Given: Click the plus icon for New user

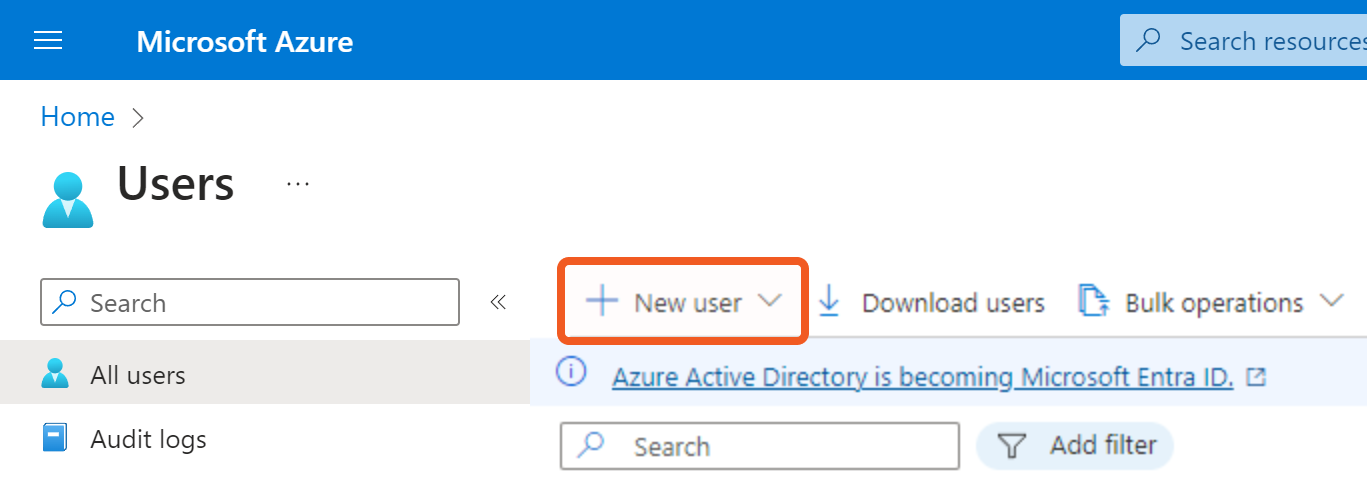Looking at the screenshot, I should tap(602, 302).
